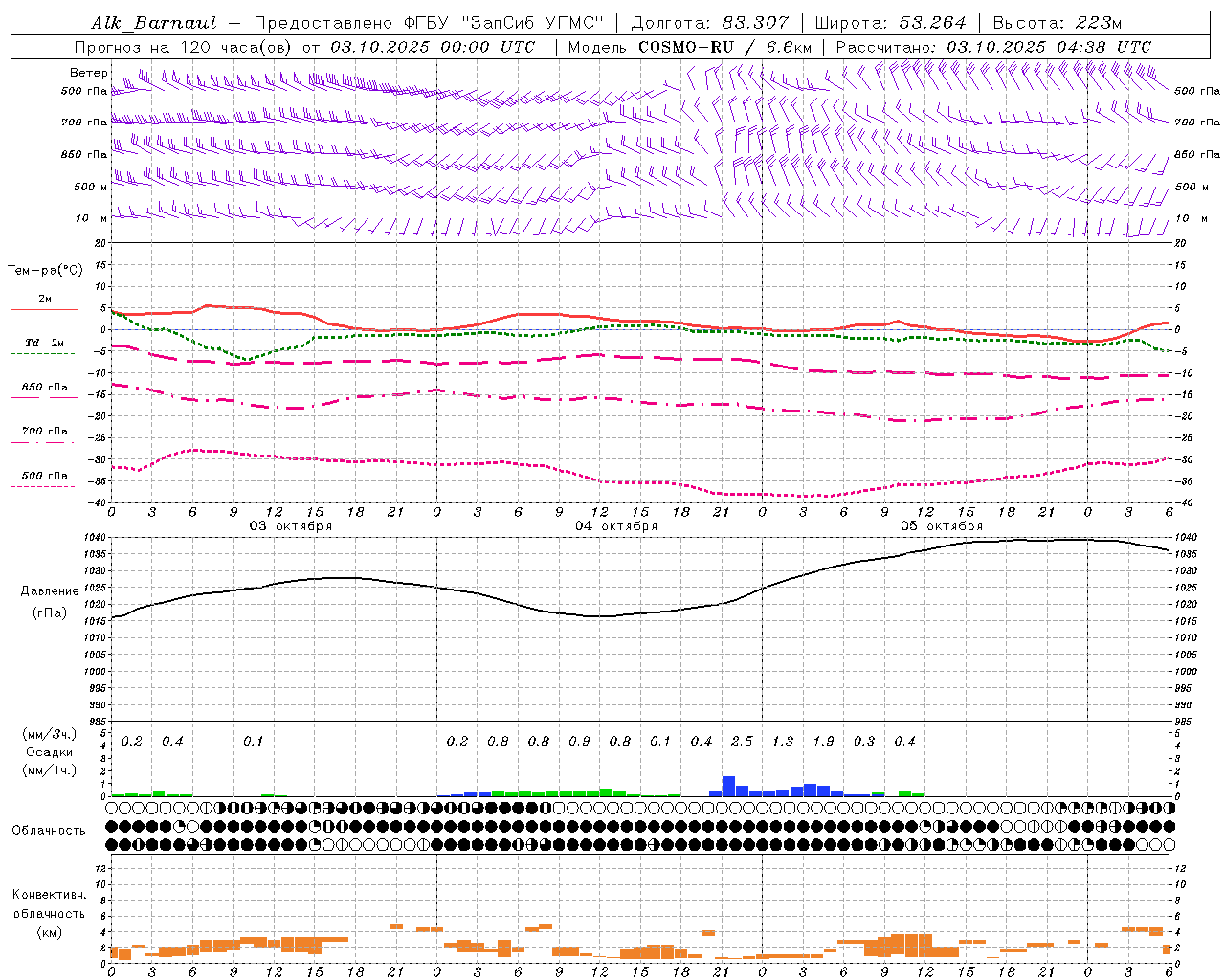Click the 'Ветер' wind panel label

pyautogui.click(x=89, y=73)
